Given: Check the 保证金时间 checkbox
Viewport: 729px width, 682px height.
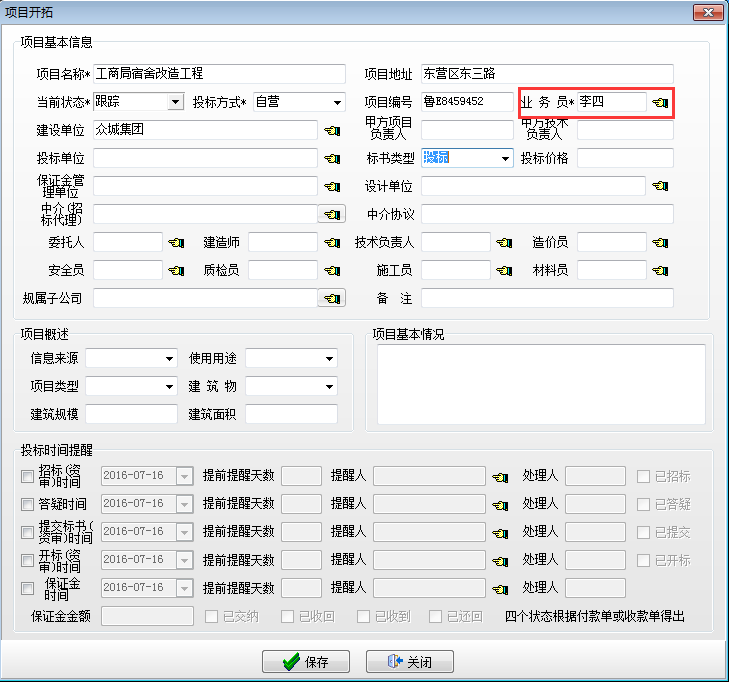Looking at the screenshot, I should pos(27,588).
